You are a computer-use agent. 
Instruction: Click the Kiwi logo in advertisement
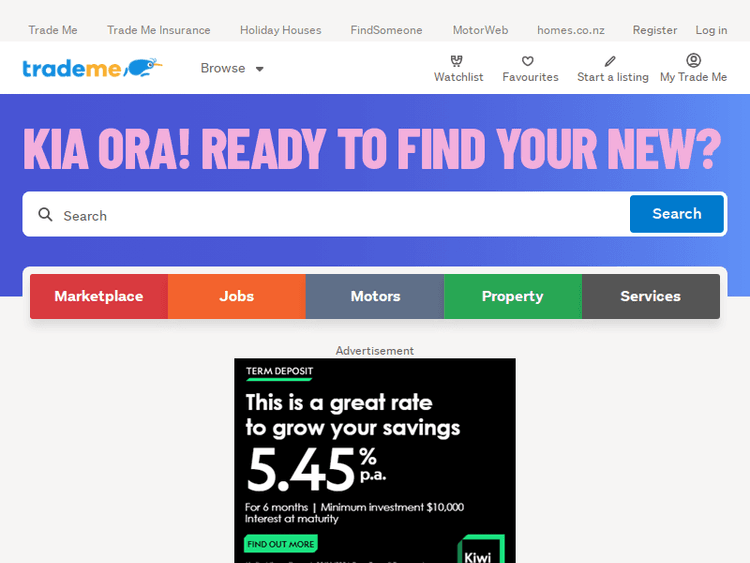[481, 550]
